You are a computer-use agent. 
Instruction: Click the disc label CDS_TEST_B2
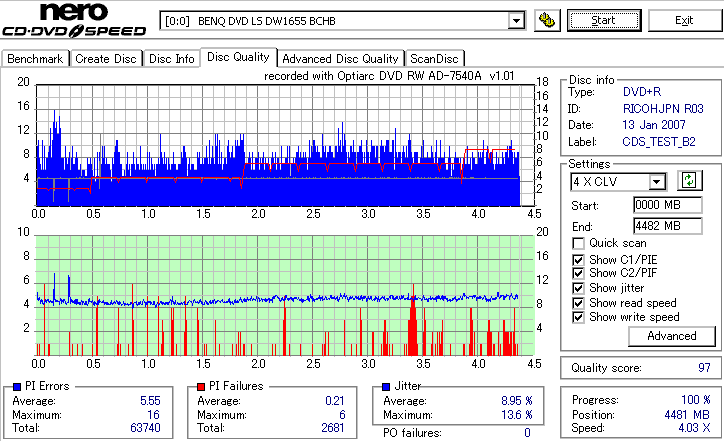click(x=659, y=142)
